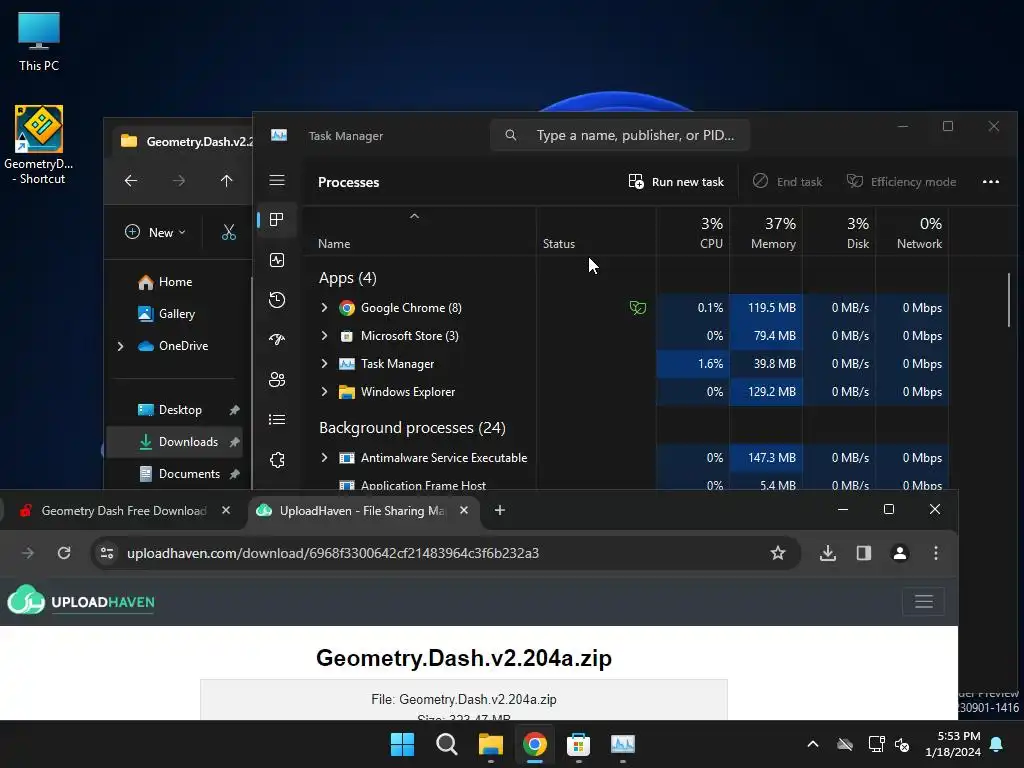Image resolution: width=1024 pixels, height=768 pixels.
Task: Click Task Manager more options ellipsis
Action: click(991, 182)
